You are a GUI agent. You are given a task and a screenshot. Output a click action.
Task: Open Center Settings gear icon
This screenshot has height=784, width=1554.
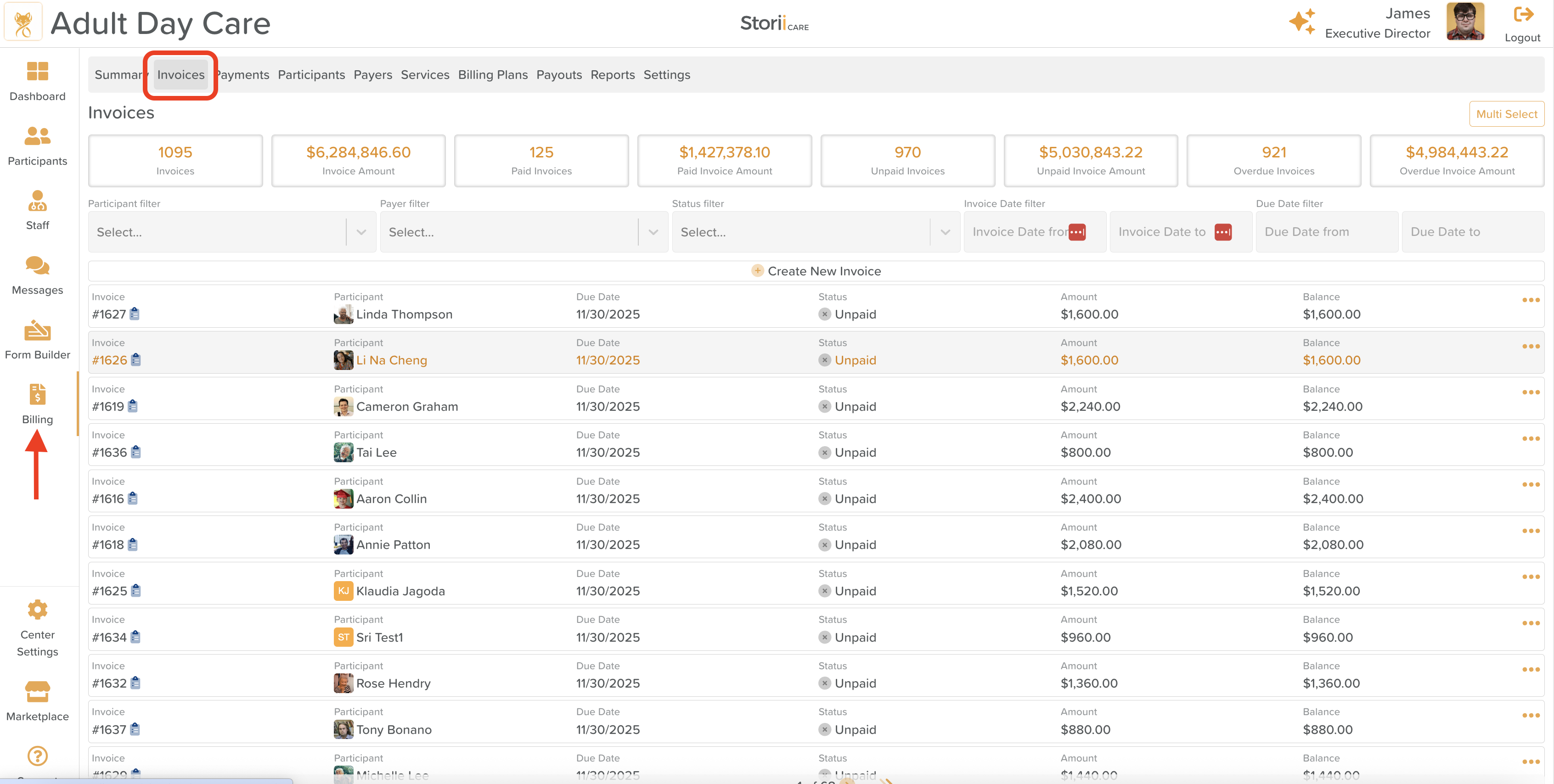click(37, 610)
